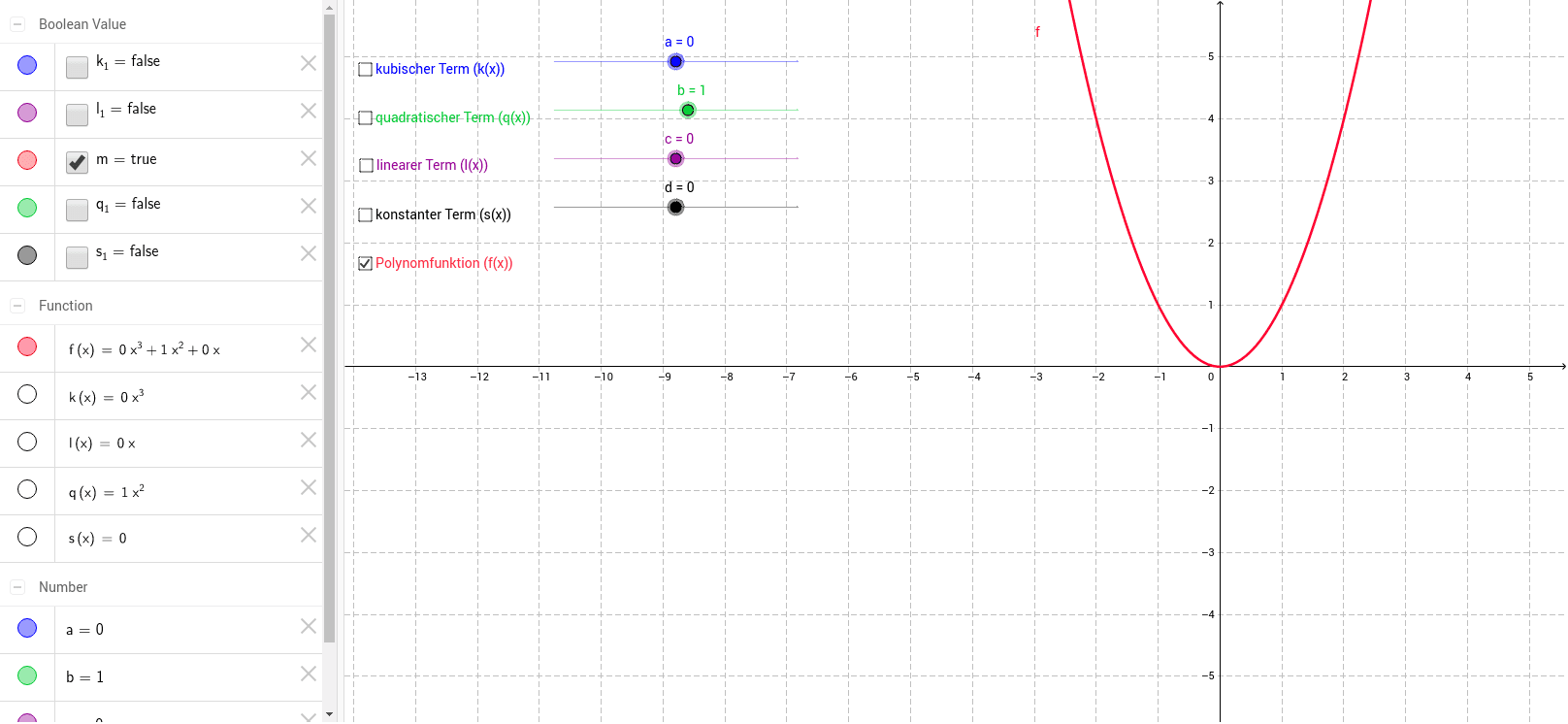The image size is (1568, 724).
Task: Toggle visibility circle of number b
Action: pos(27,675)
